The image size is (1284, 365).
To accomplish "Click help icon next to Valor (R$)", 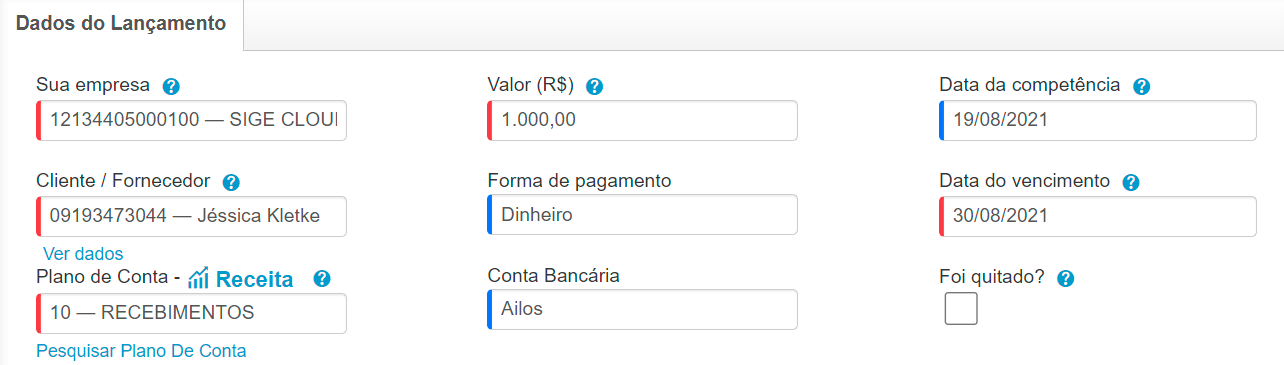I will coord(594,86).
